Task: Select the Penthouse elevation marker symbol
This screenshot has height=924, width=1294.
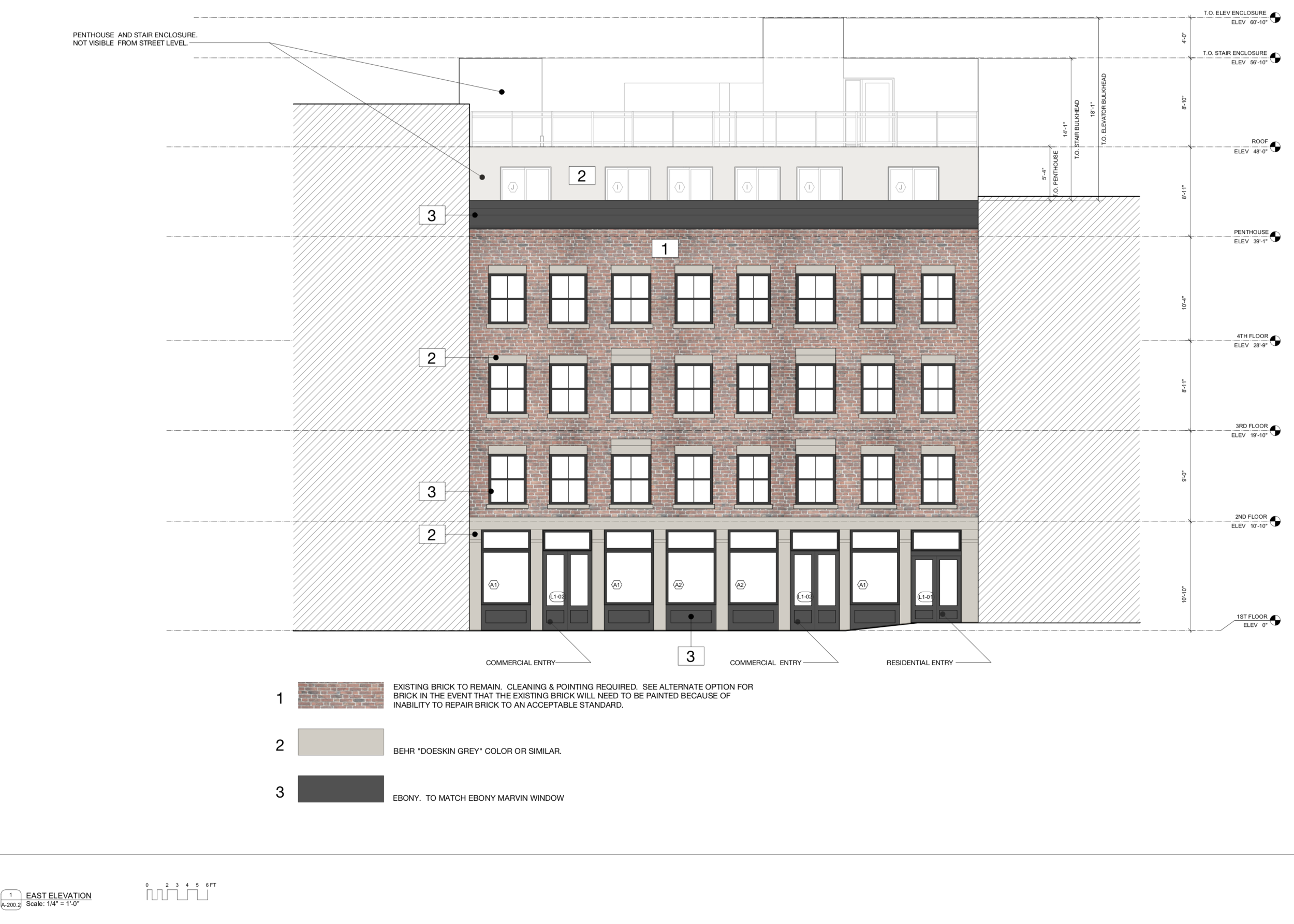Action: (1275, 237)
